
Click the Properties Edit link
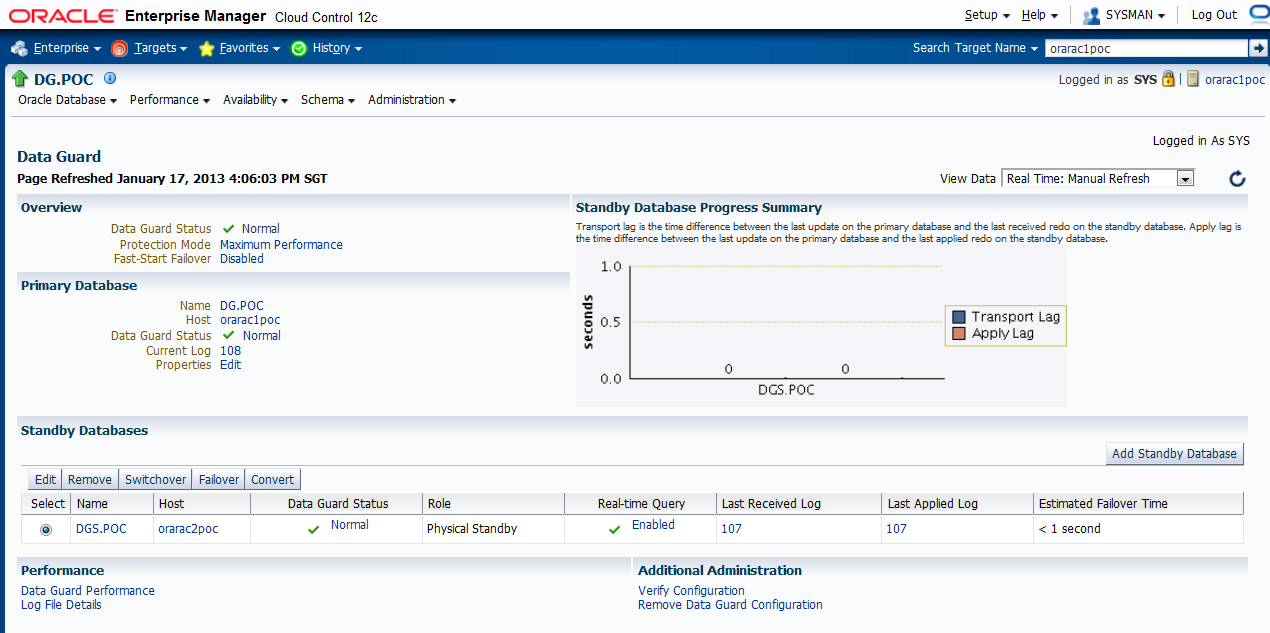tap(230, 365)
